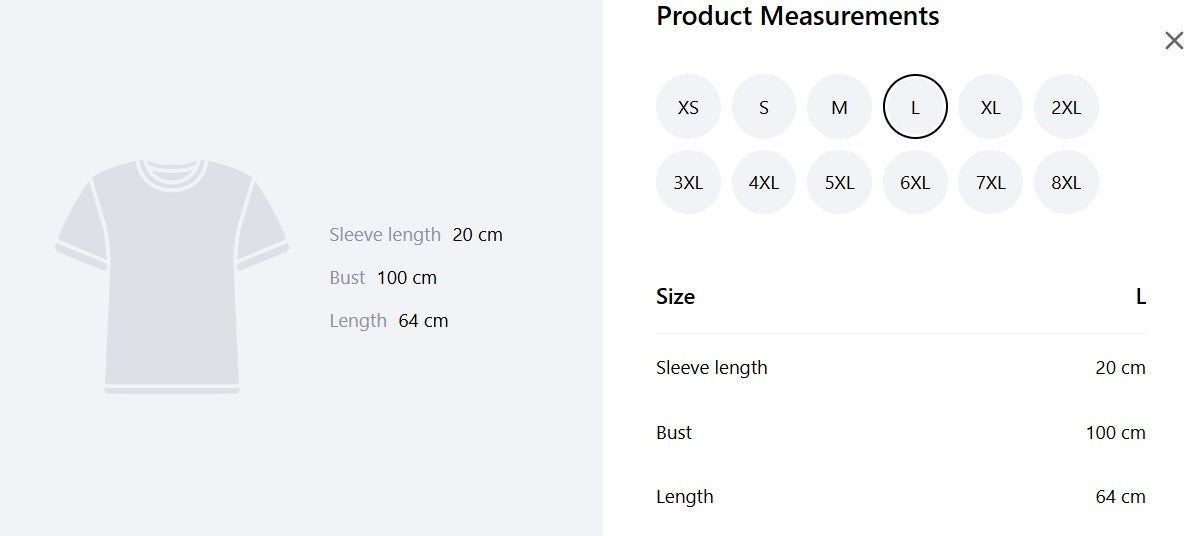Select size M
1193x536 pixels.
[839, 107]
